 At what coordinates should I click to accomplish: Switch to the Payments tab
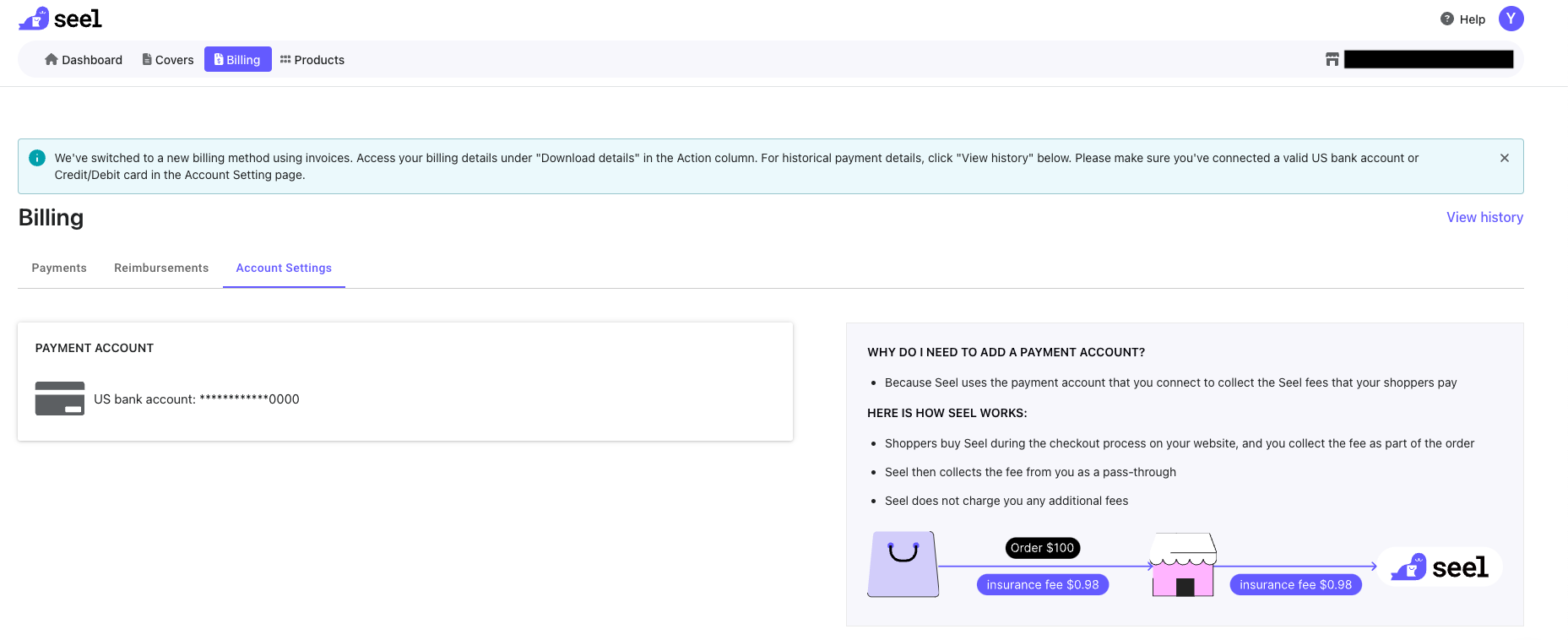point(59,268)
